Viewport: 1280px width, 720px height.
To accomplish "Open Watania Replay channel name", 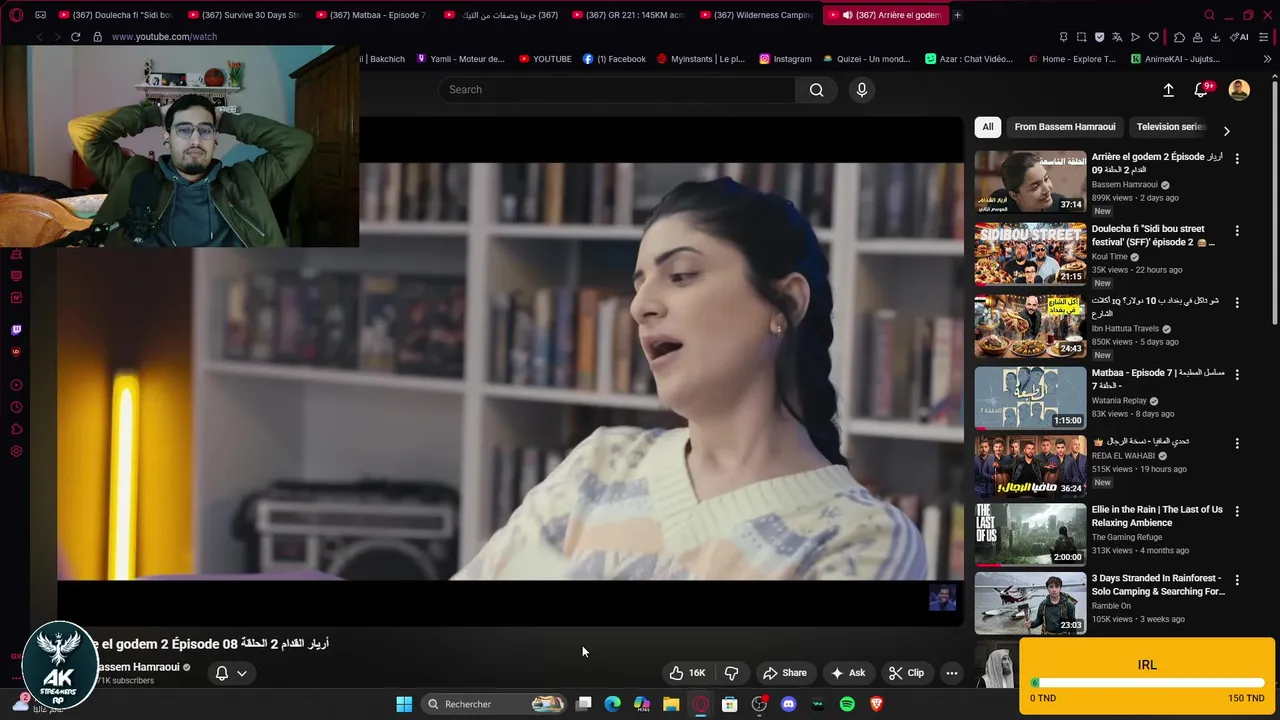I will pyautogui.click(x=1119, y=401).
